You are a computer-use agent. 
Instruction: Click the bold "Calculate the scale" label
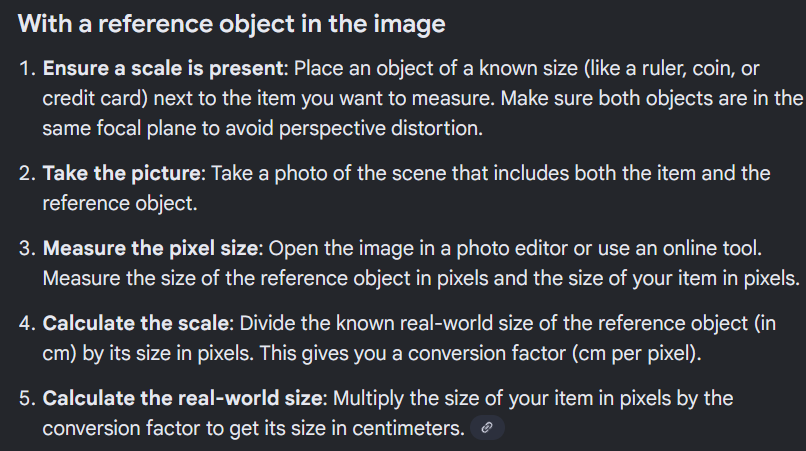click(x=134, y=323)
